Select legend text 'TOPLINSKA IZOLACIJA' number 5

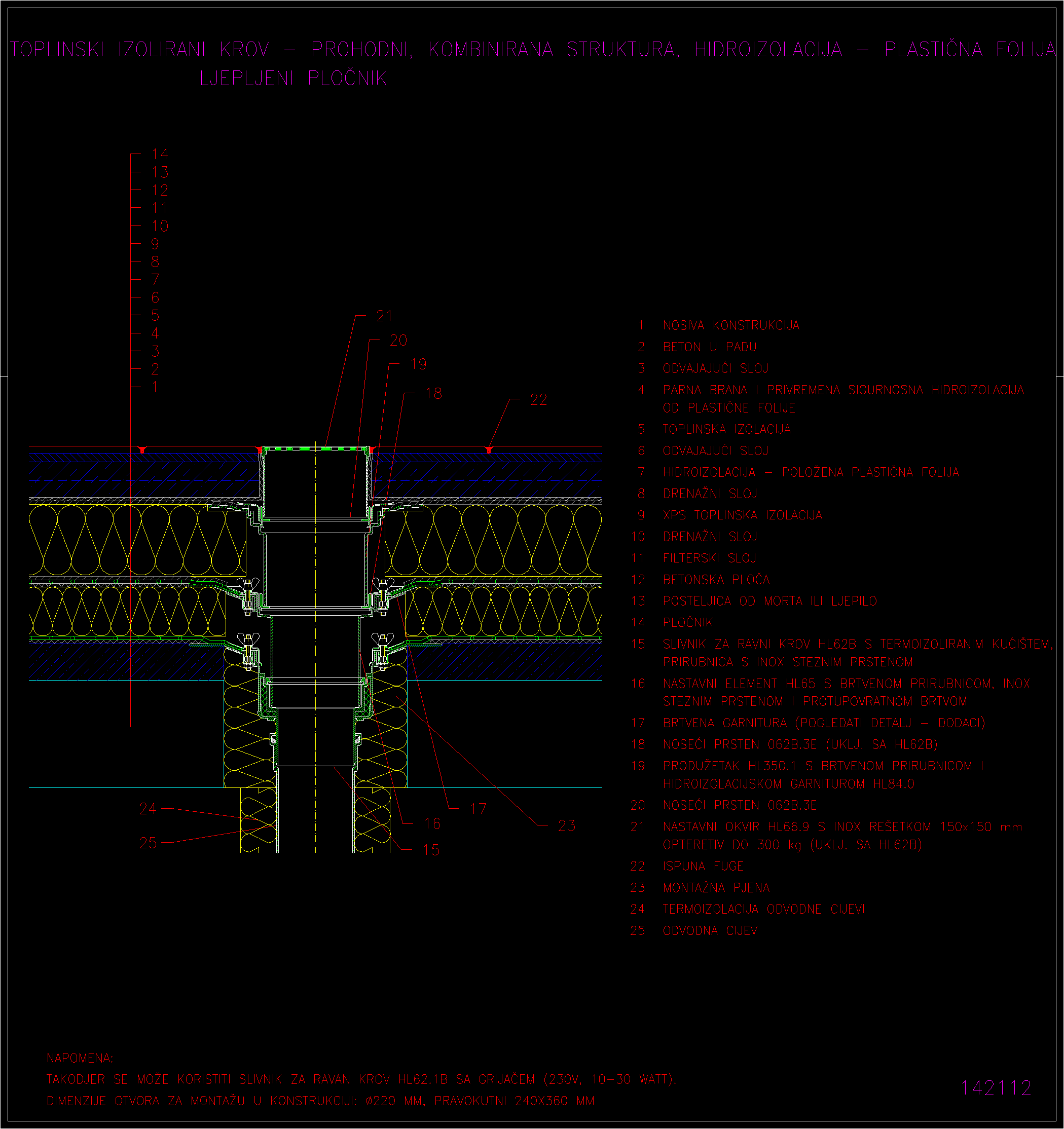coord(726,429)
